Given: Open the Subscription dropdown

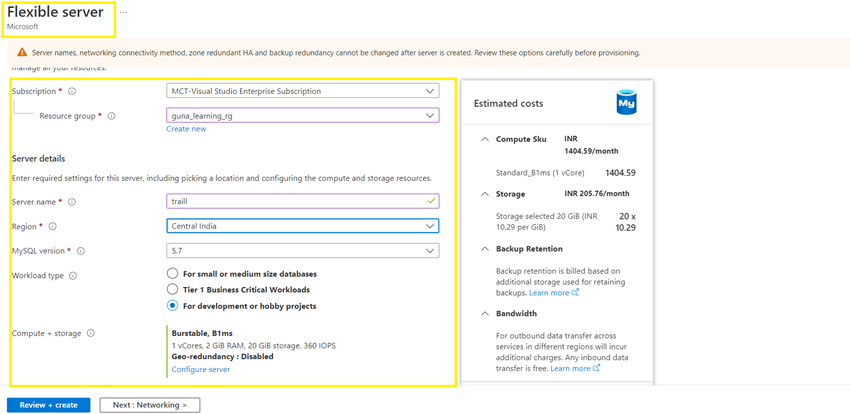Looking at the screenshot, I should 302,91.
